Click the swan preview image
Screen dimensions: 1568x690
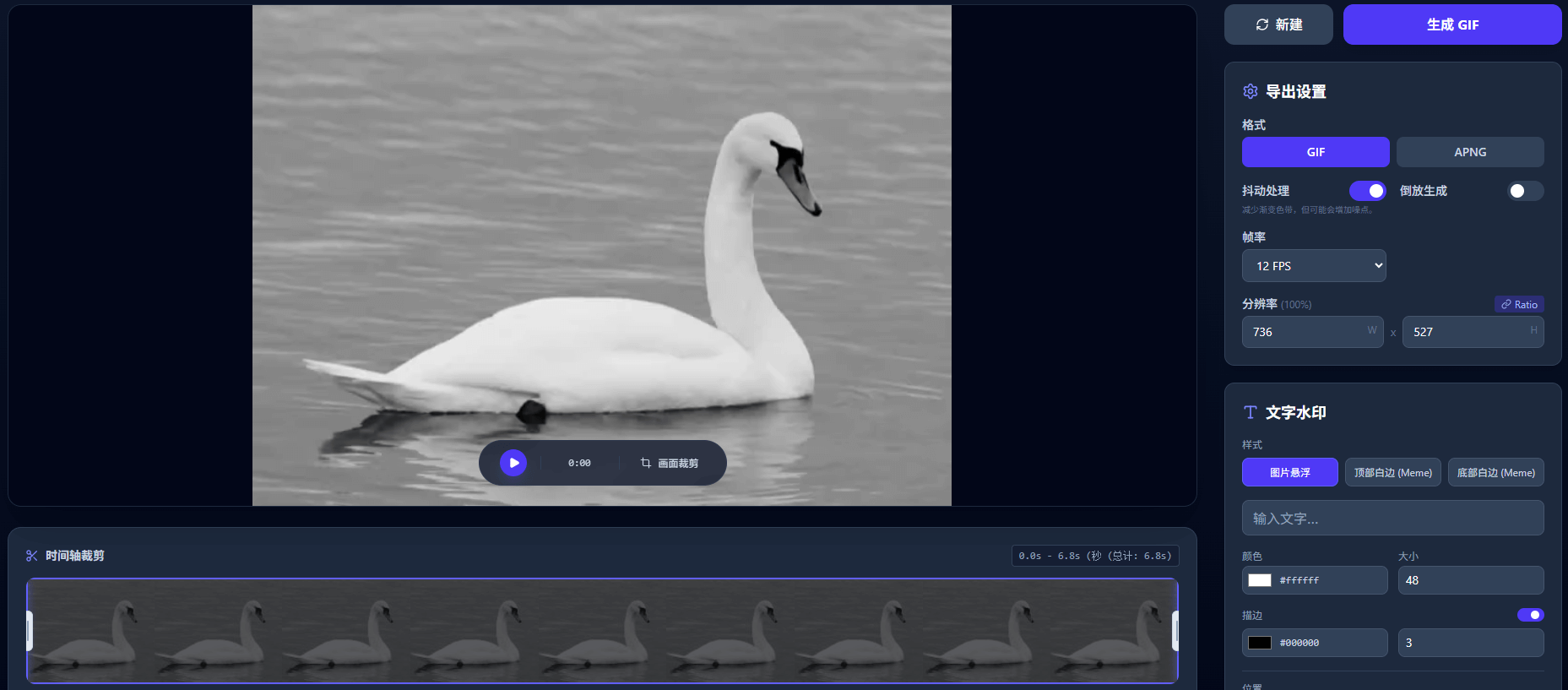(602, 255)
